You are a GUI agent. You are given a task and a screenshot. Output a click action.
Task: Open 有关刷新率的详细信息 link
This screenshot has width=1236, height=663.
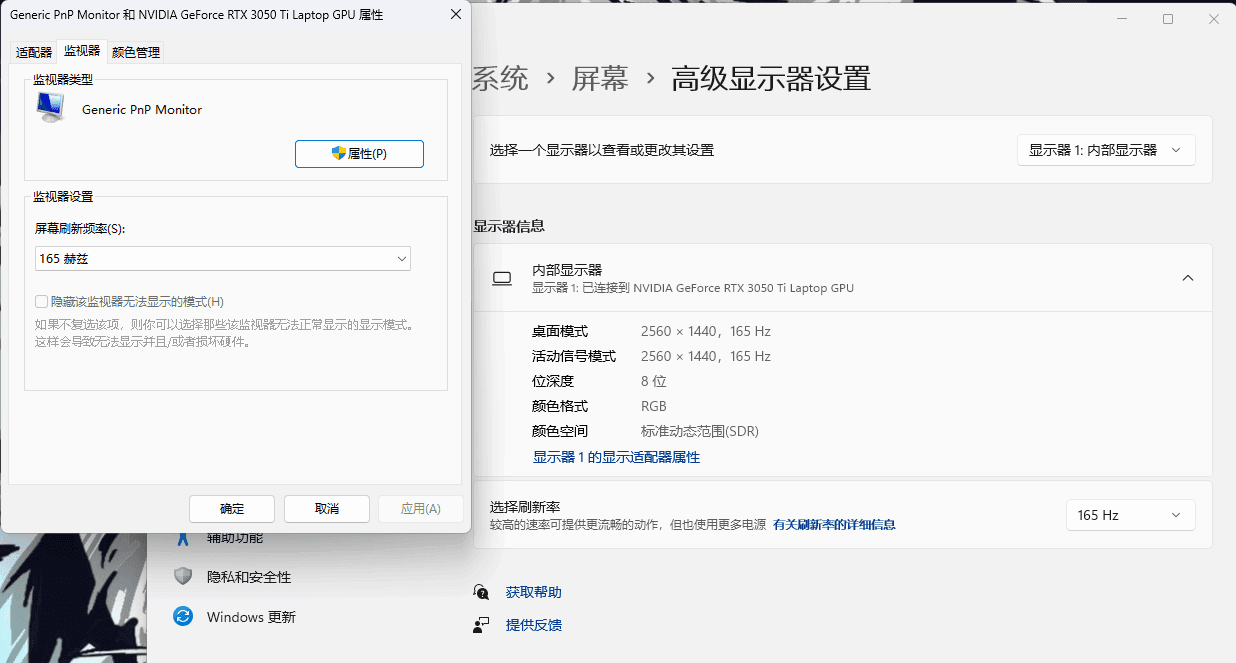click(x=834, y=524)
